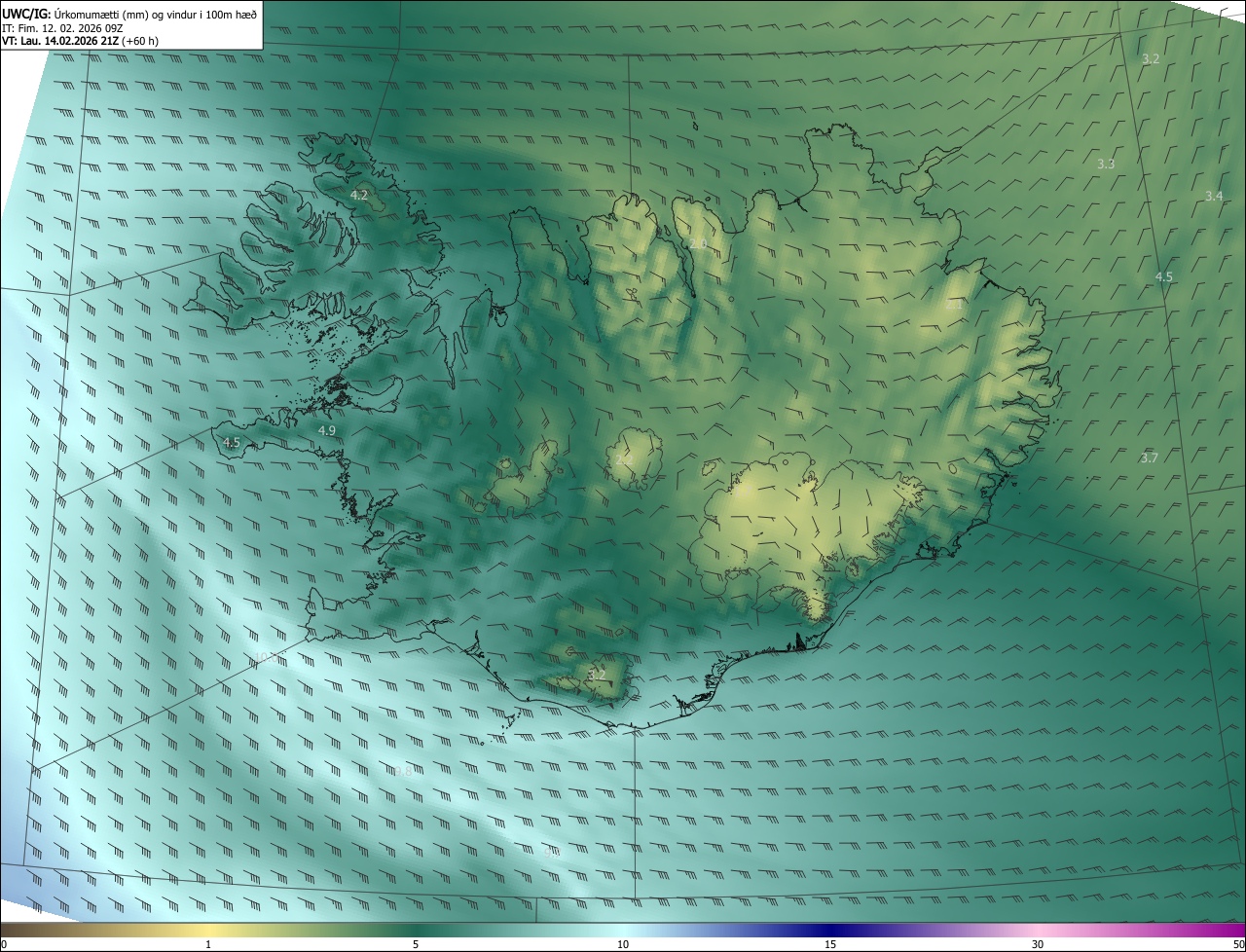Click the 3.2 label on the southern glacier
The height and width of the screenshot is (952, 1246).
pos(597,674)
